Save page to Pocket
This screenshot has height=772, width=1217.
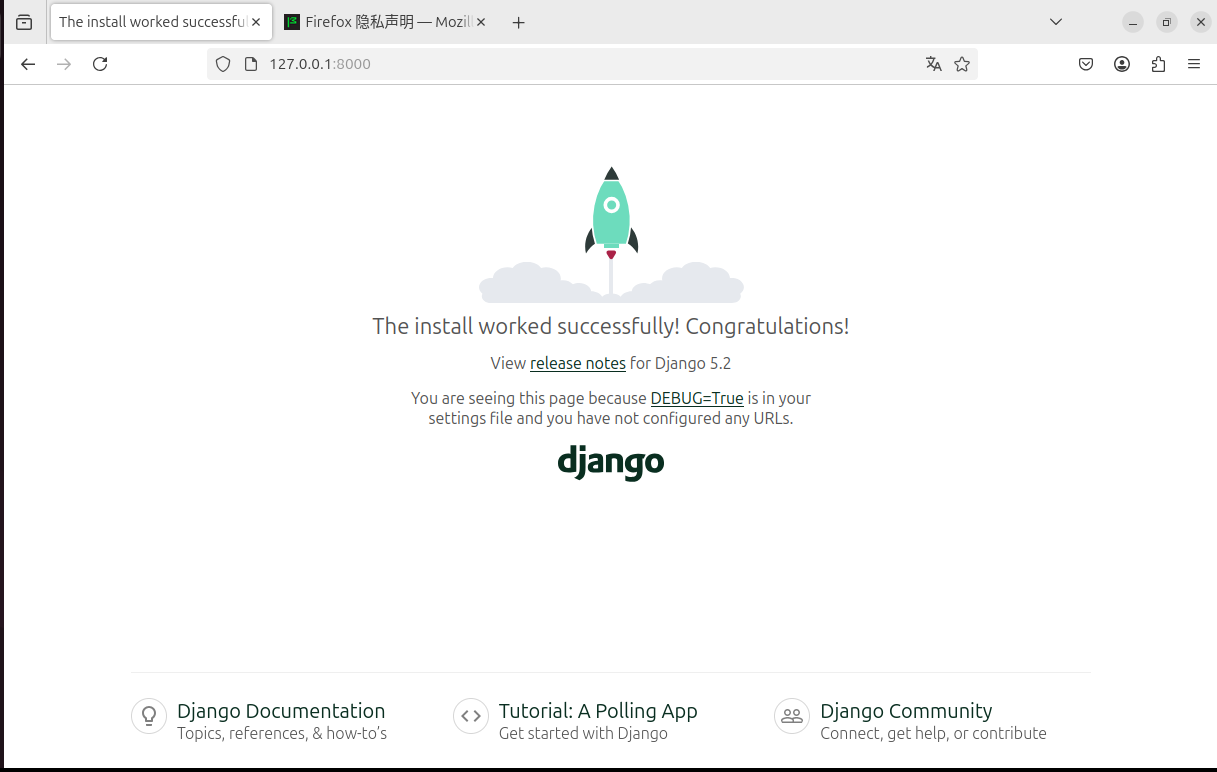pos(1086,64)
